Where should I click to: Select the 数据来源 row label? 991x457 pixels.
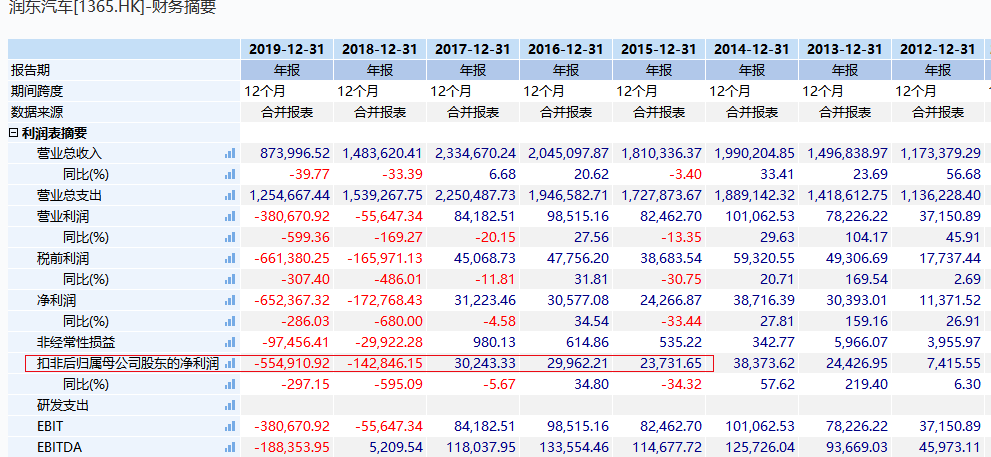37,112
